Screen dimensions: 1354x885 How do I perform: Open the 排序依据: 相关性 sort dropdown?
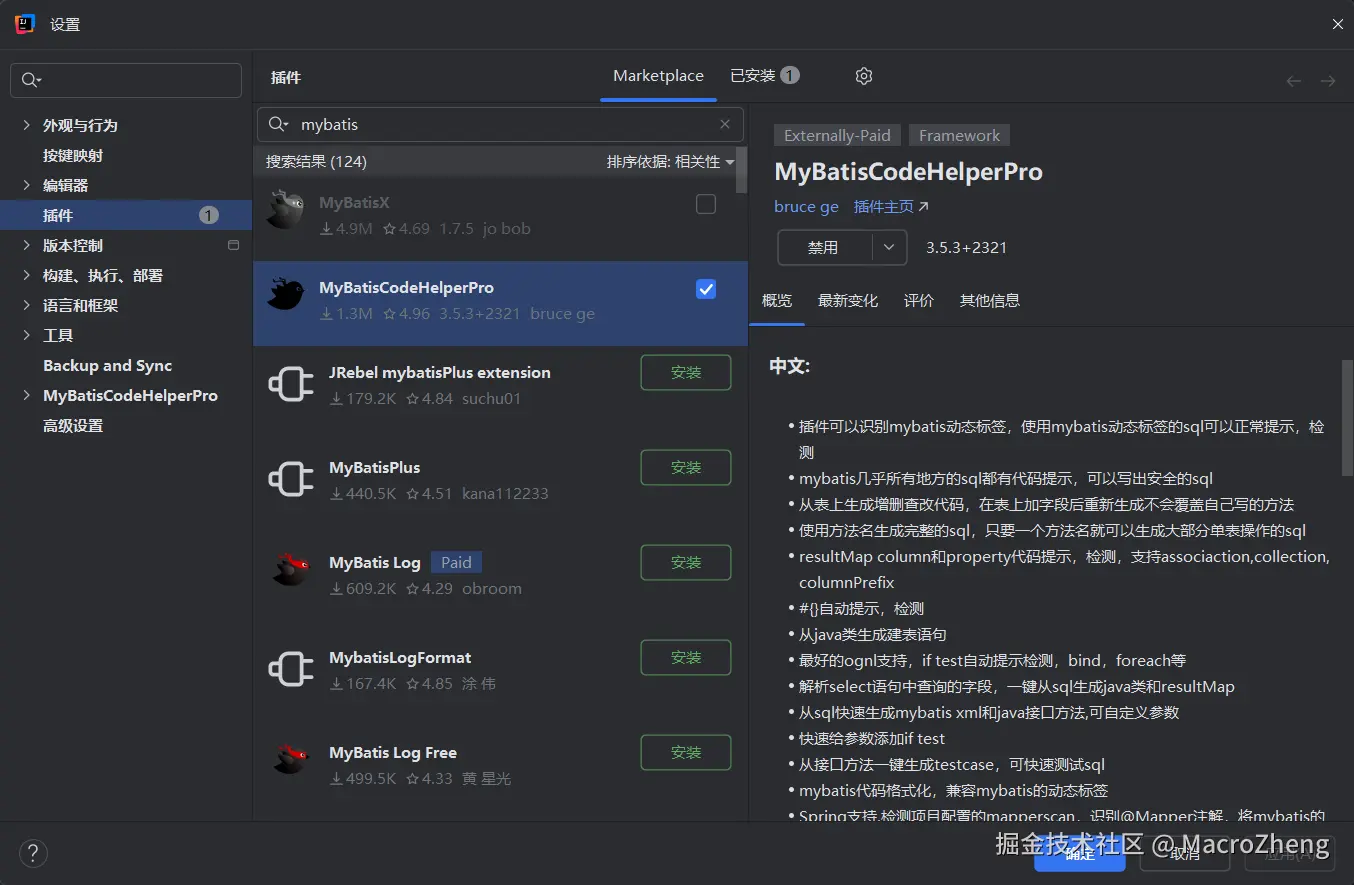click(670, 161)
